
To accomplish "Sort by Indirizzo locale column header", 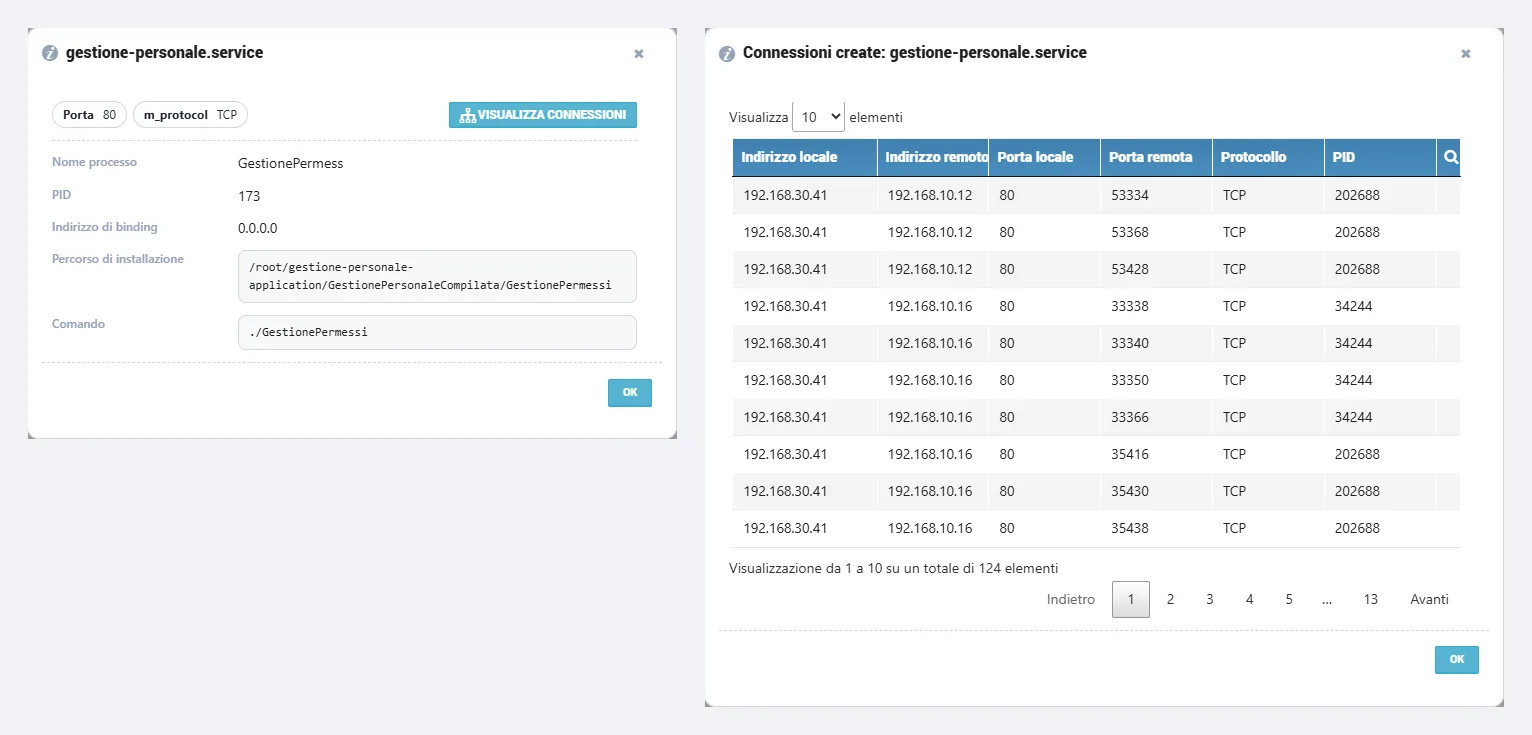I will (x=805, y=158).
